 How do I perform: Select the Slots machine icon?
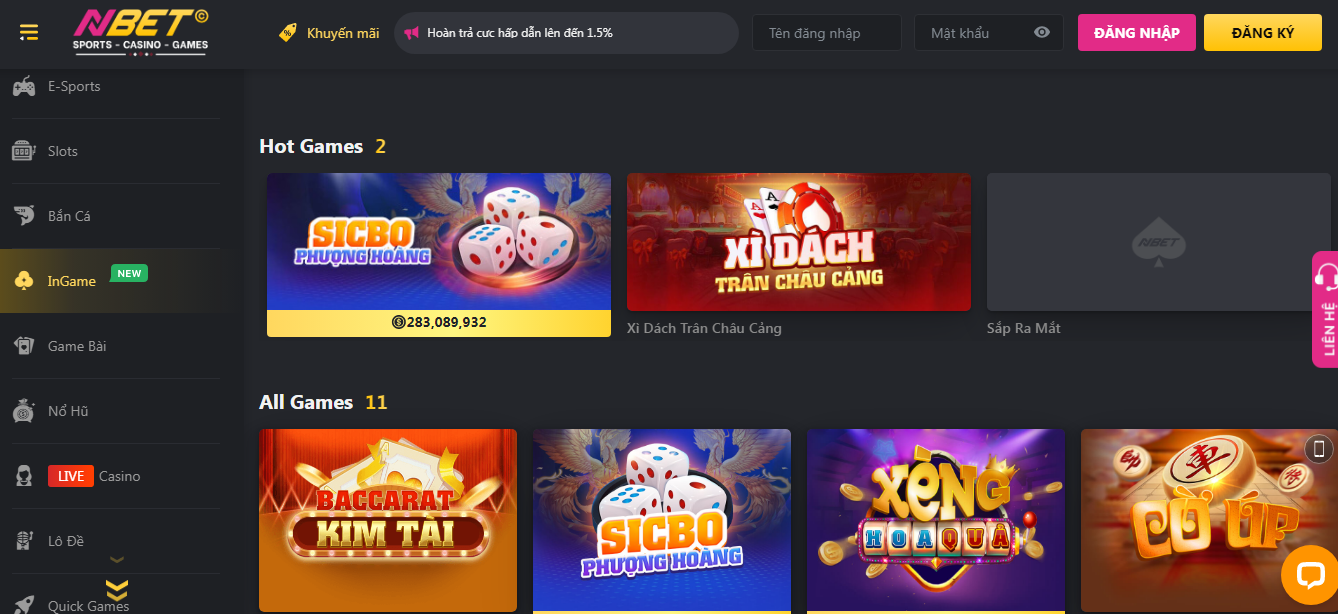point(24,151)
